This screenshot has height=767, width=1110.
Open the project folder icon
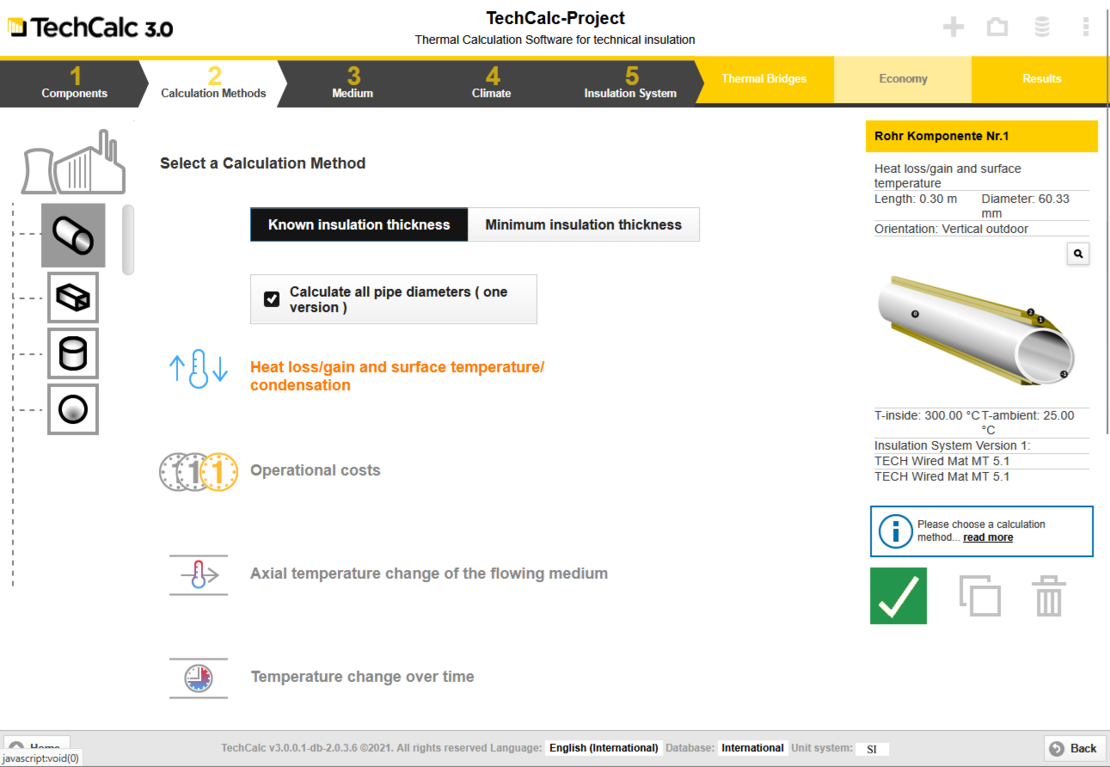point(997,27)
